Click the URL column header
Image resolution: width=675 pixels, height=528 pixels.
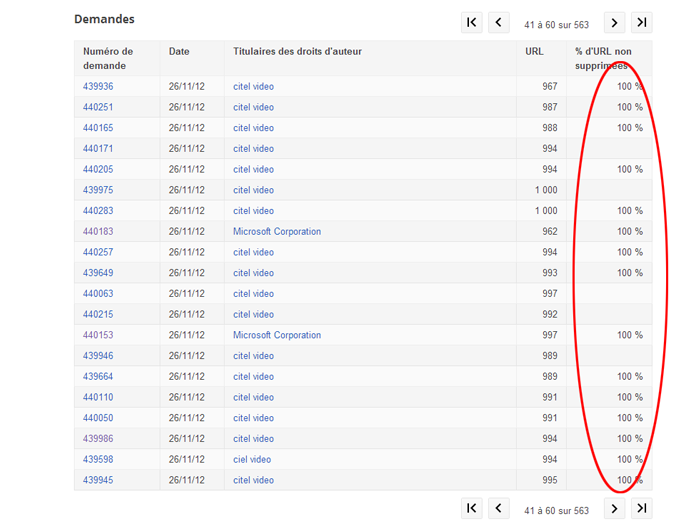[534, 52]
